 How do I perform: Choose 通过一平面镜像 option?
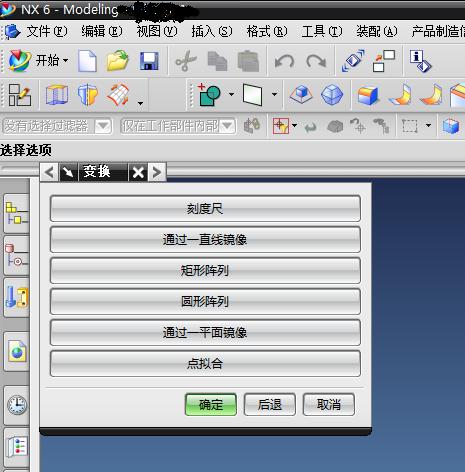[x=205, y=333]
